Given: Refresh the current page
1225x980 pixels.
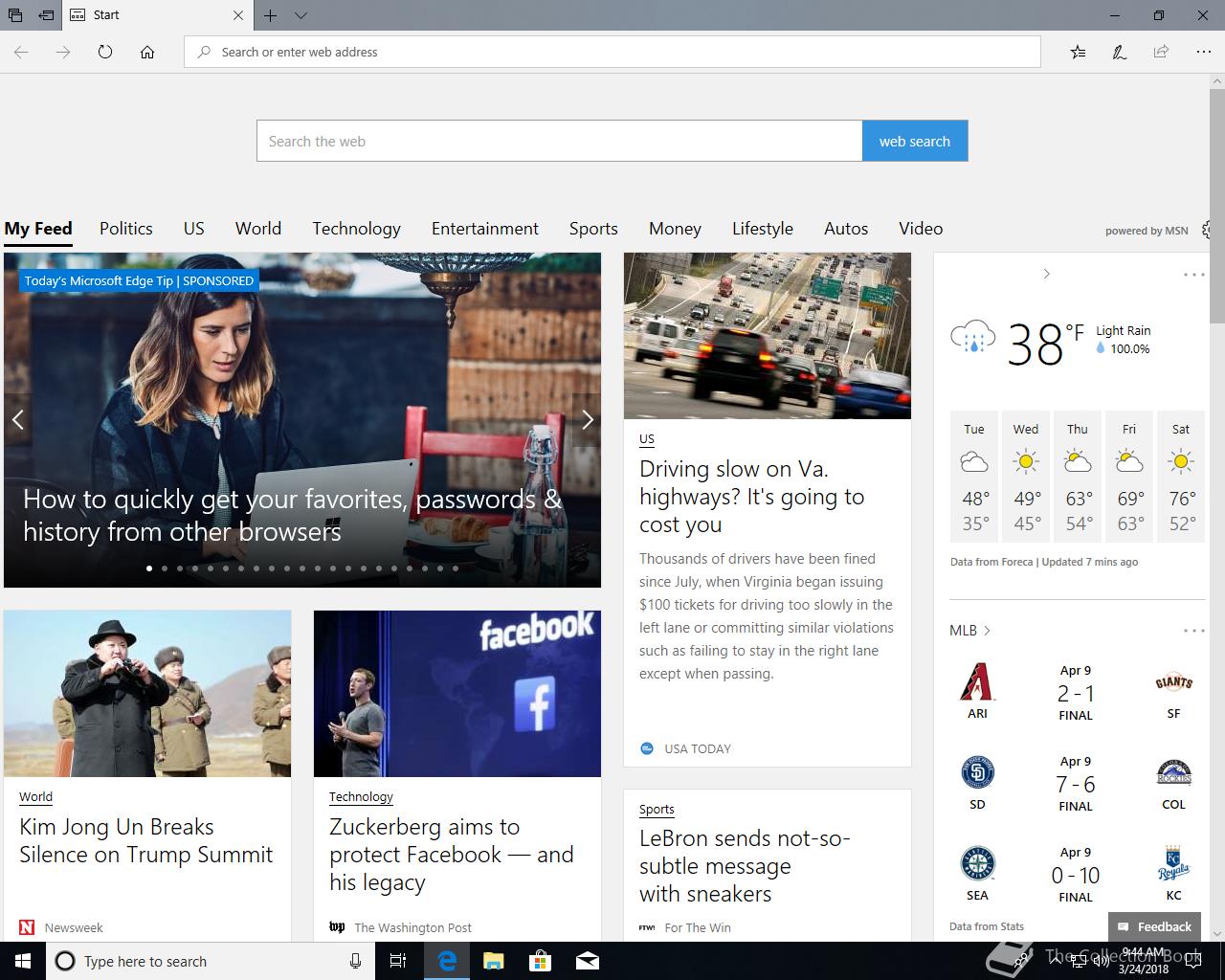Looking at the screenshot, I should point(105,52).
